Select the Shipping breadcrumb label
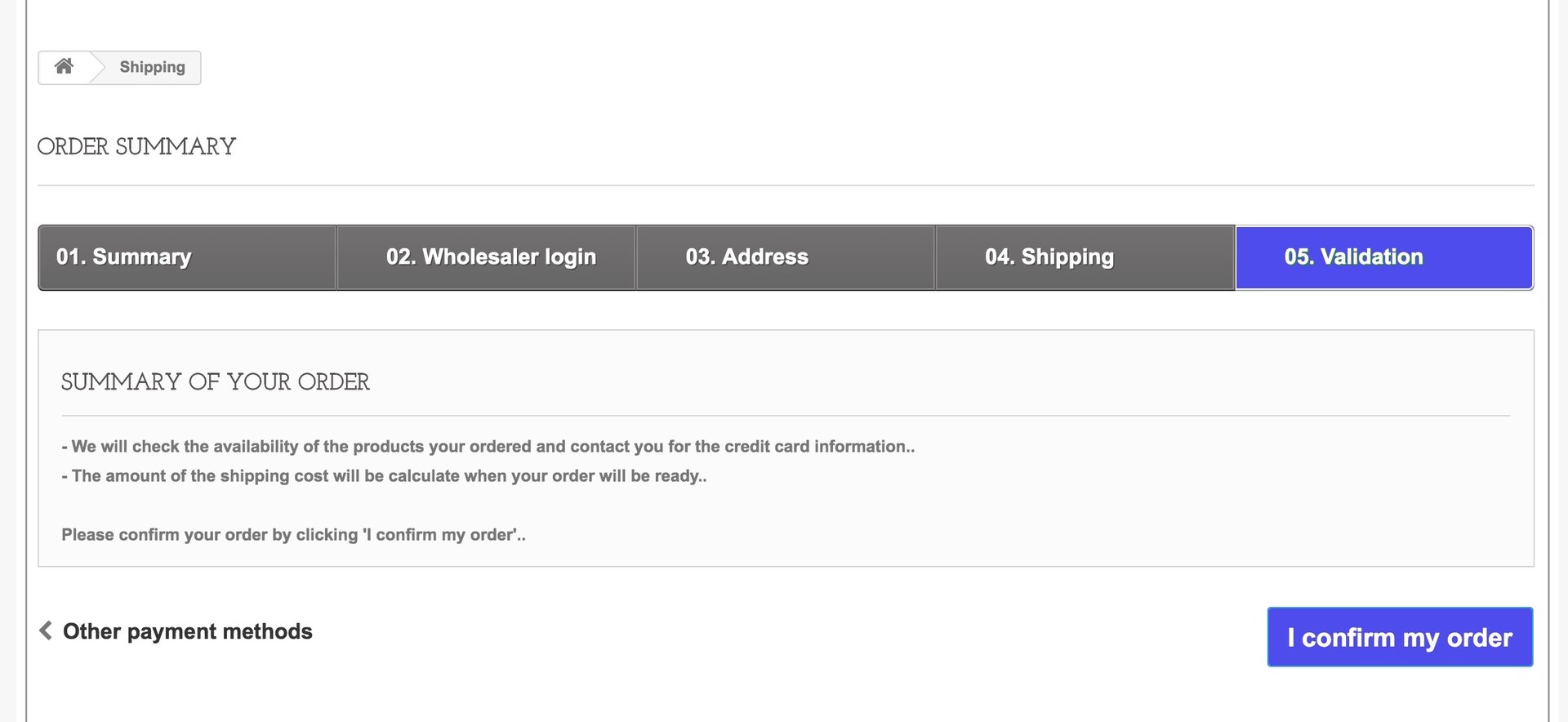The height and width of the screenshot is (722, 1568). [152, 67]
